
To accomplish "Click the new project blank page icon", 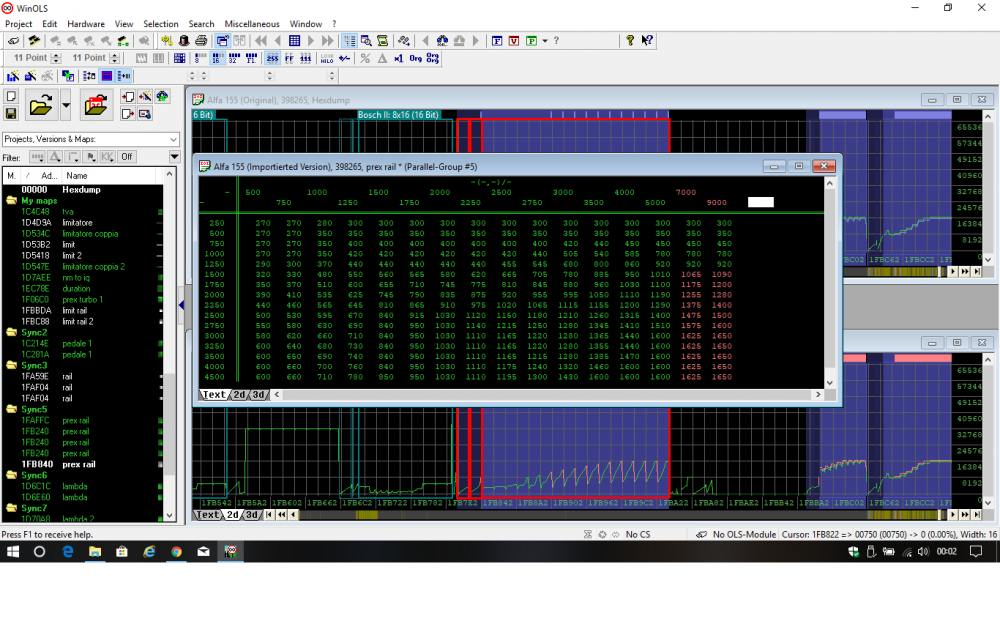I will pyautogui.click(x=11, y=96).
